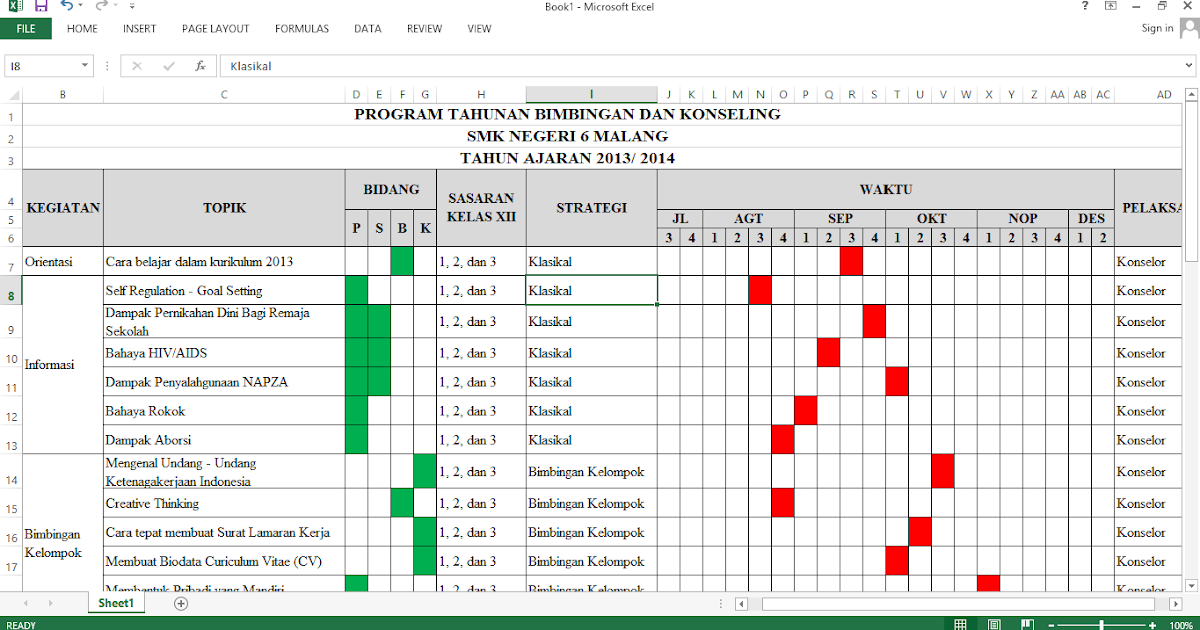Switch to Page Layout view icon
The image size is (1200, 630).
click(996, 624)
